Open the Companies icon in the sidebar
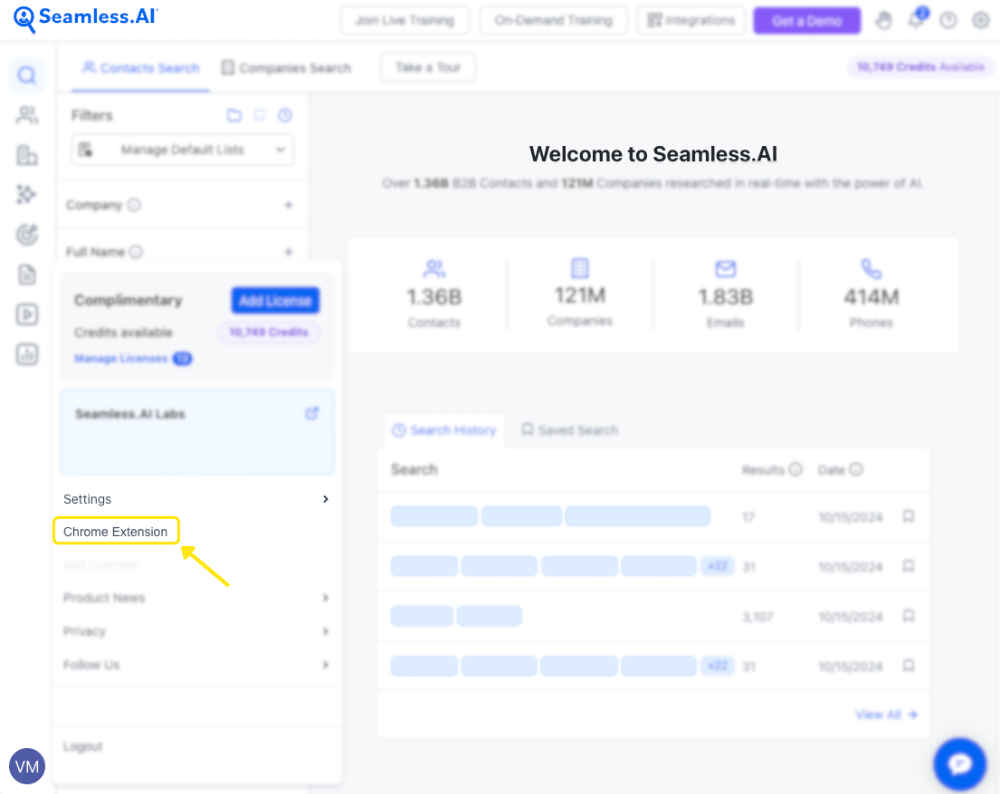The image size is (1000, 794). 27,155
